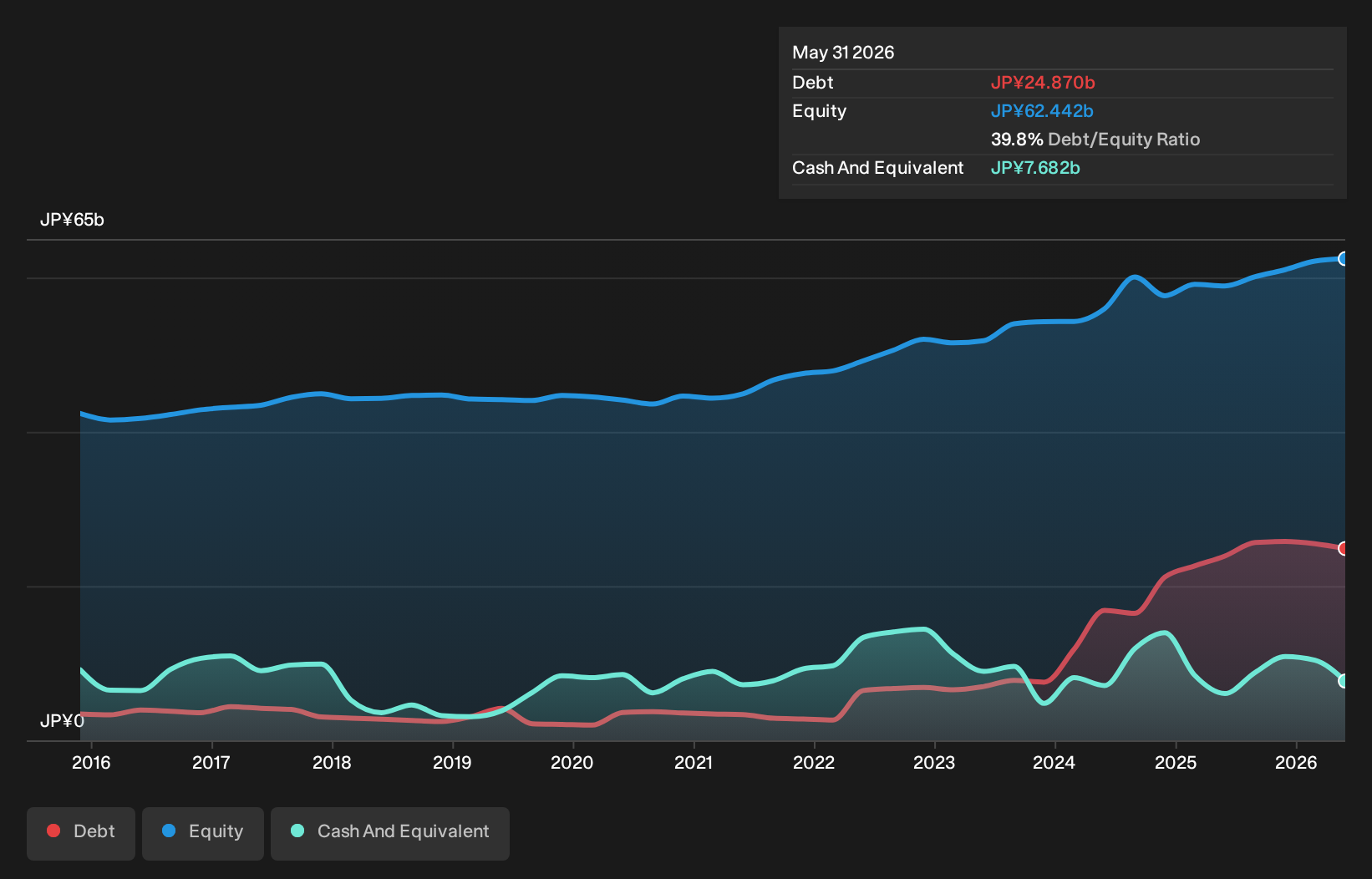Click the JP¥24.870b debt value
Viewport: 1372px width, 879px height.
(x=1043, y=83)
